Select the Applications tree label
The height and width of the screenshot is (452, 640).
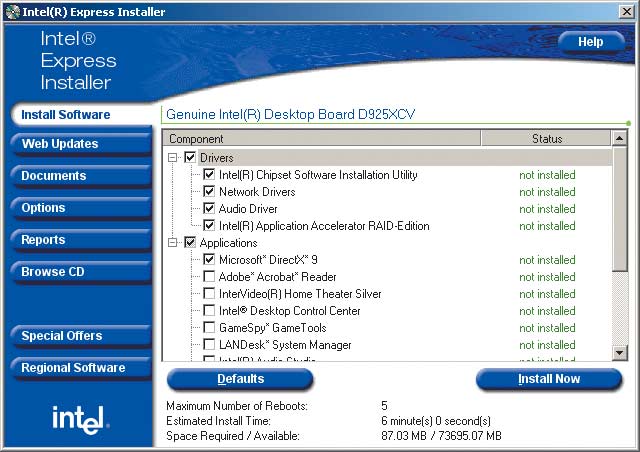click(229, 243)
